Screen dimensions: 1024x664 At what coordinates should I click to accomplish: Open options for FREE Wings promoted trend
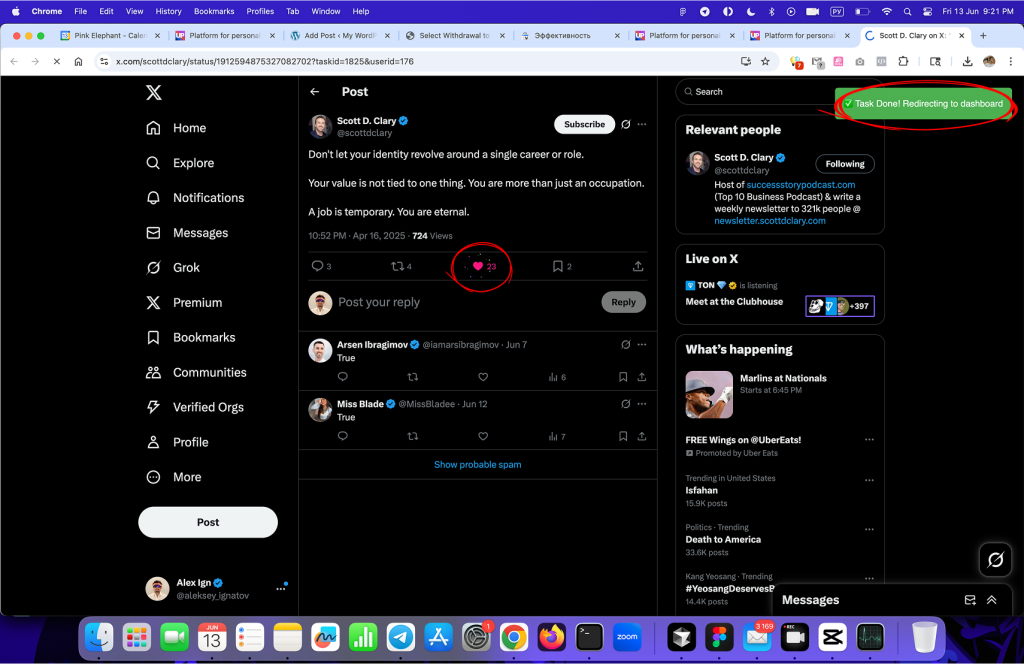pyautogui.click(x=869, y=440)
